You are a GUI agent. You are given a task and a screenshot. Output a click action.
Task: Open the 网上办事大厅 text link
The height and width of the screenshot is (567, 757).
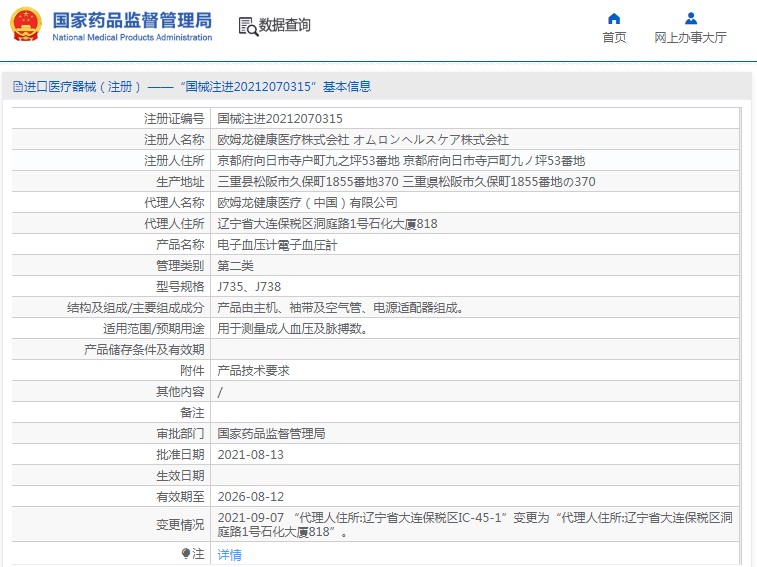tap(690, 38)
